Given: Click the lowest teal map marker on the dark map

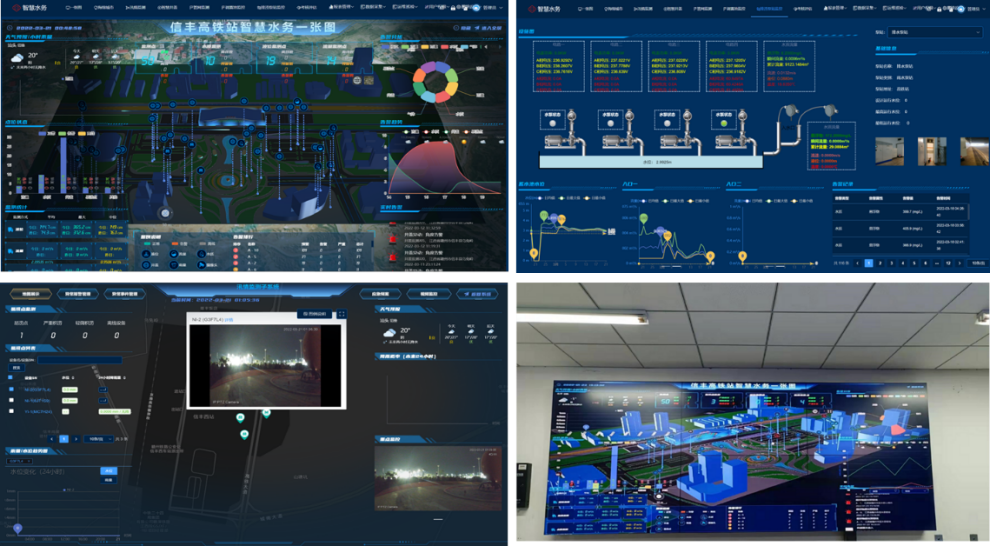Looking at the screenshot, I should (244, 434).
